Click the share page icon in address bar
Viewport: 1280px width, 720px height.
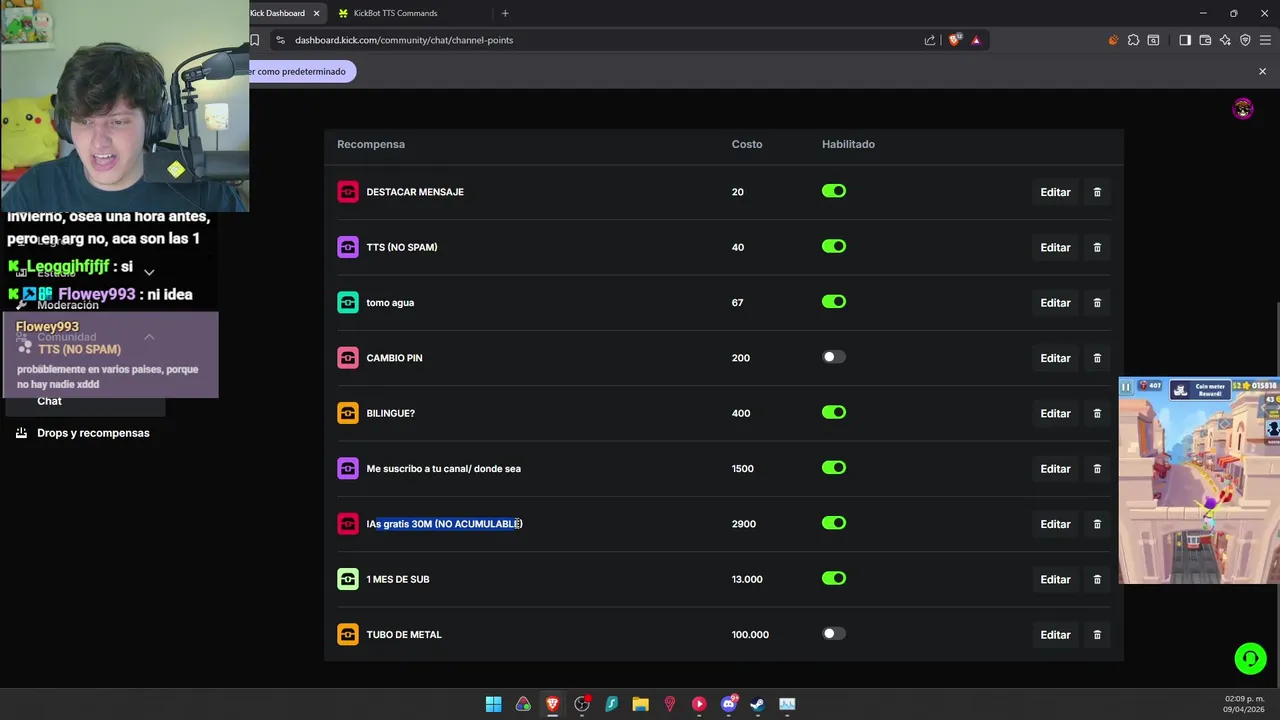click(930, 40)
